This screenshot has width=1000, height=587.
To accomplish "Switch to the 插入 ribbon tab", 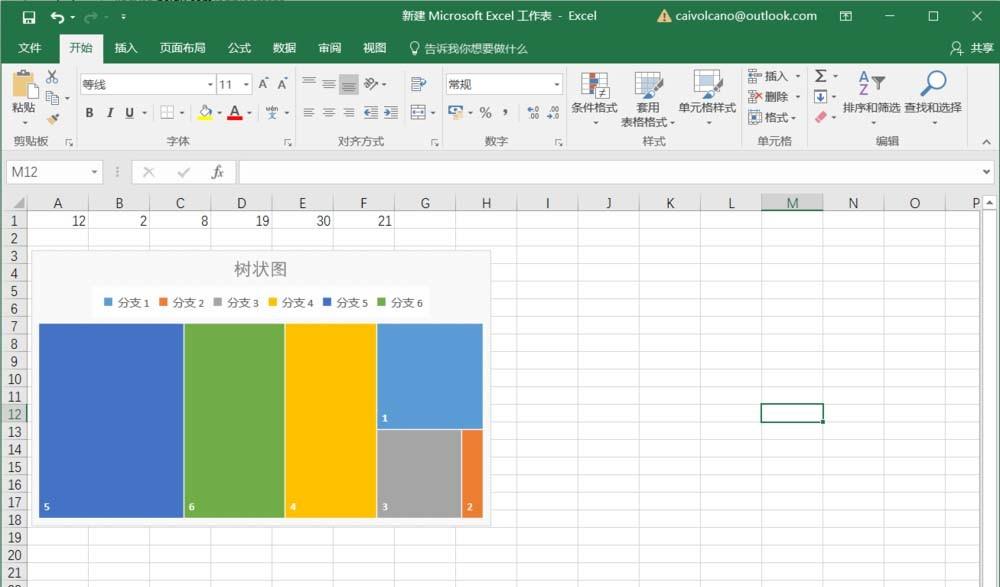I will 124,47.
